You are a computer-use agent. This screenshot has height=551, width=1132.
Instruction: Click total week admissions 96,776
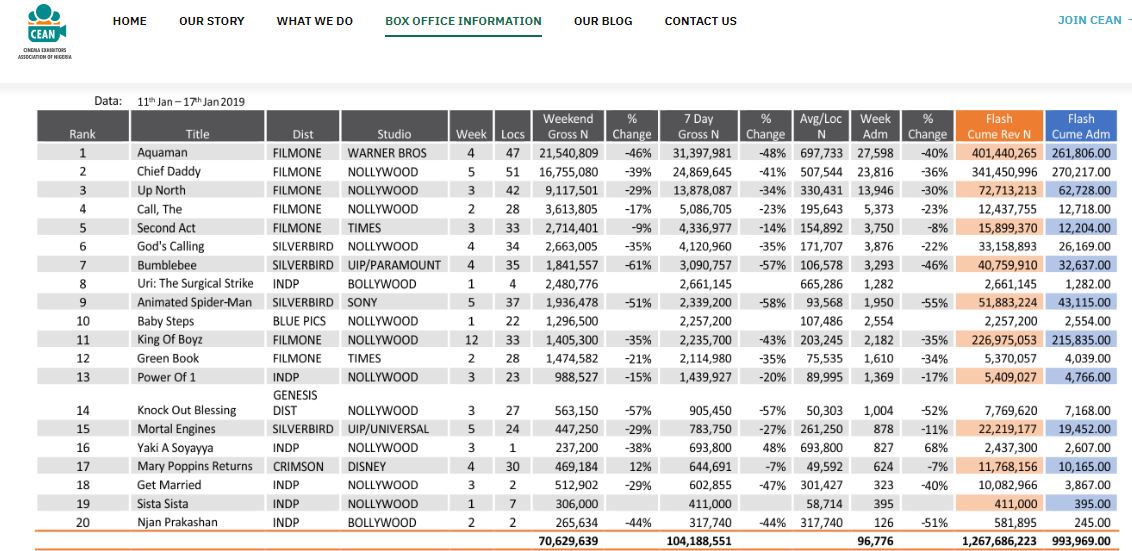(x=876, y=541)
